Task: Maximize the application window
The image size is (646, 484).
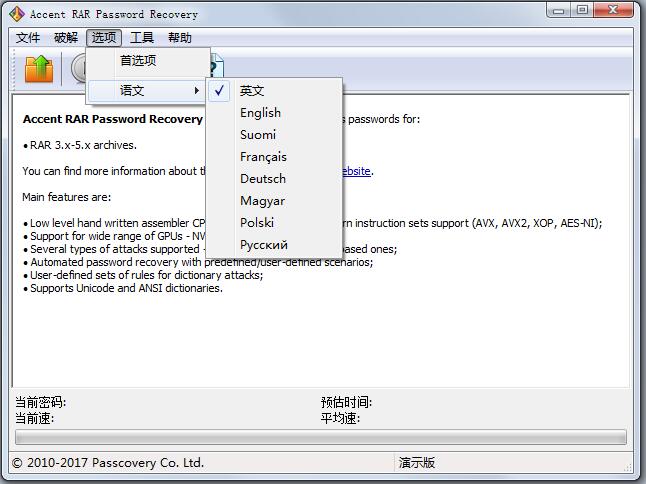Action: click(582, 10)
